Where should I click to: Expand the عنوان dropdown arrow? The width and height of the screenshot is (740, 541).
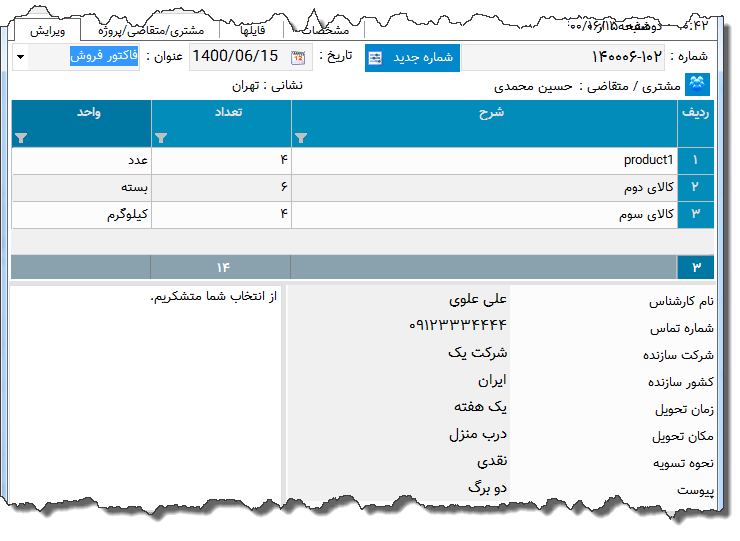pos(20,57)
